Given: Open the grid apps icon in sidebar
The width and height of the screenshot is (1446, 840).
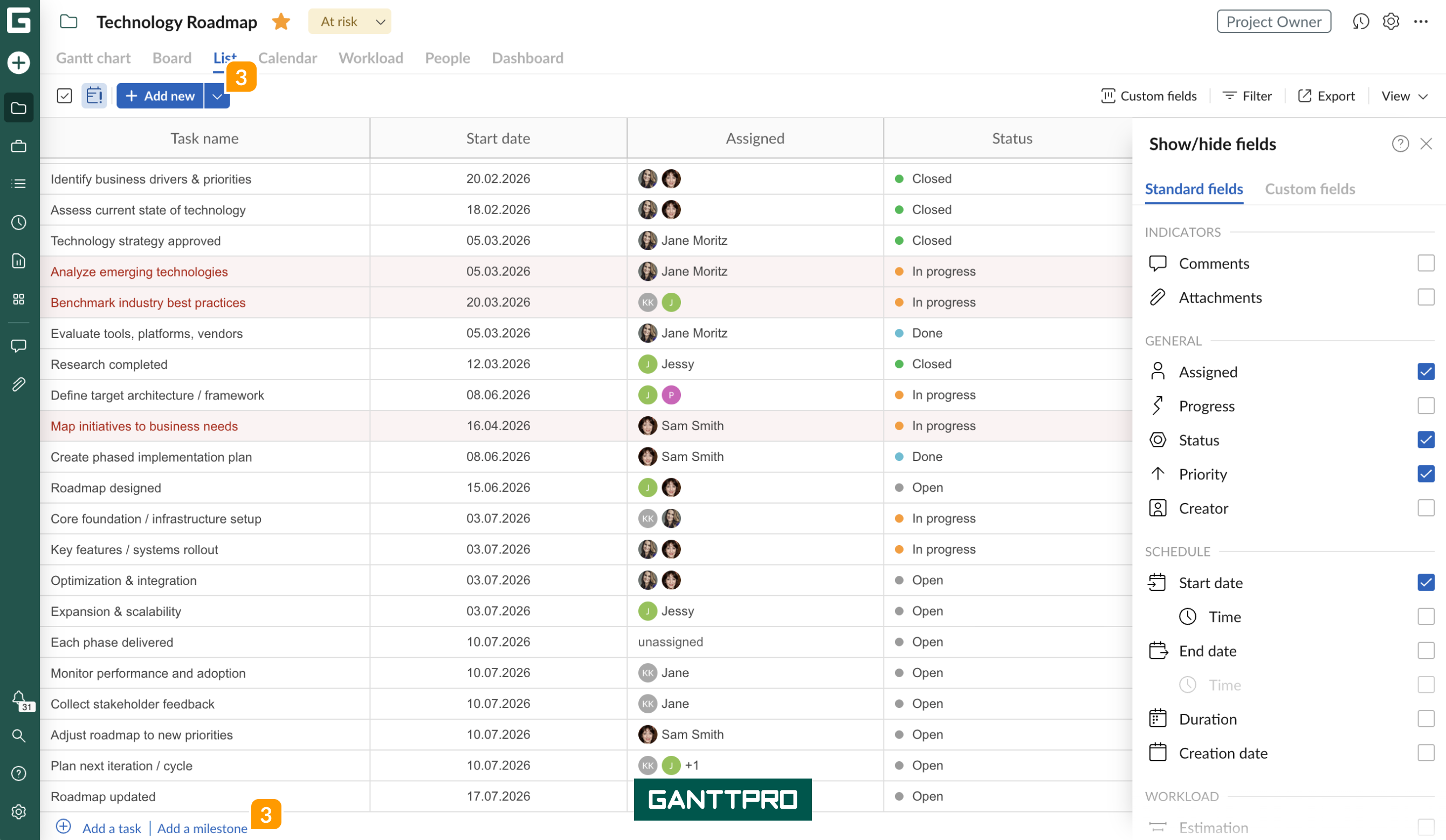Looking at the screenshot, I should pyautogui.click(x=19, y=299).
